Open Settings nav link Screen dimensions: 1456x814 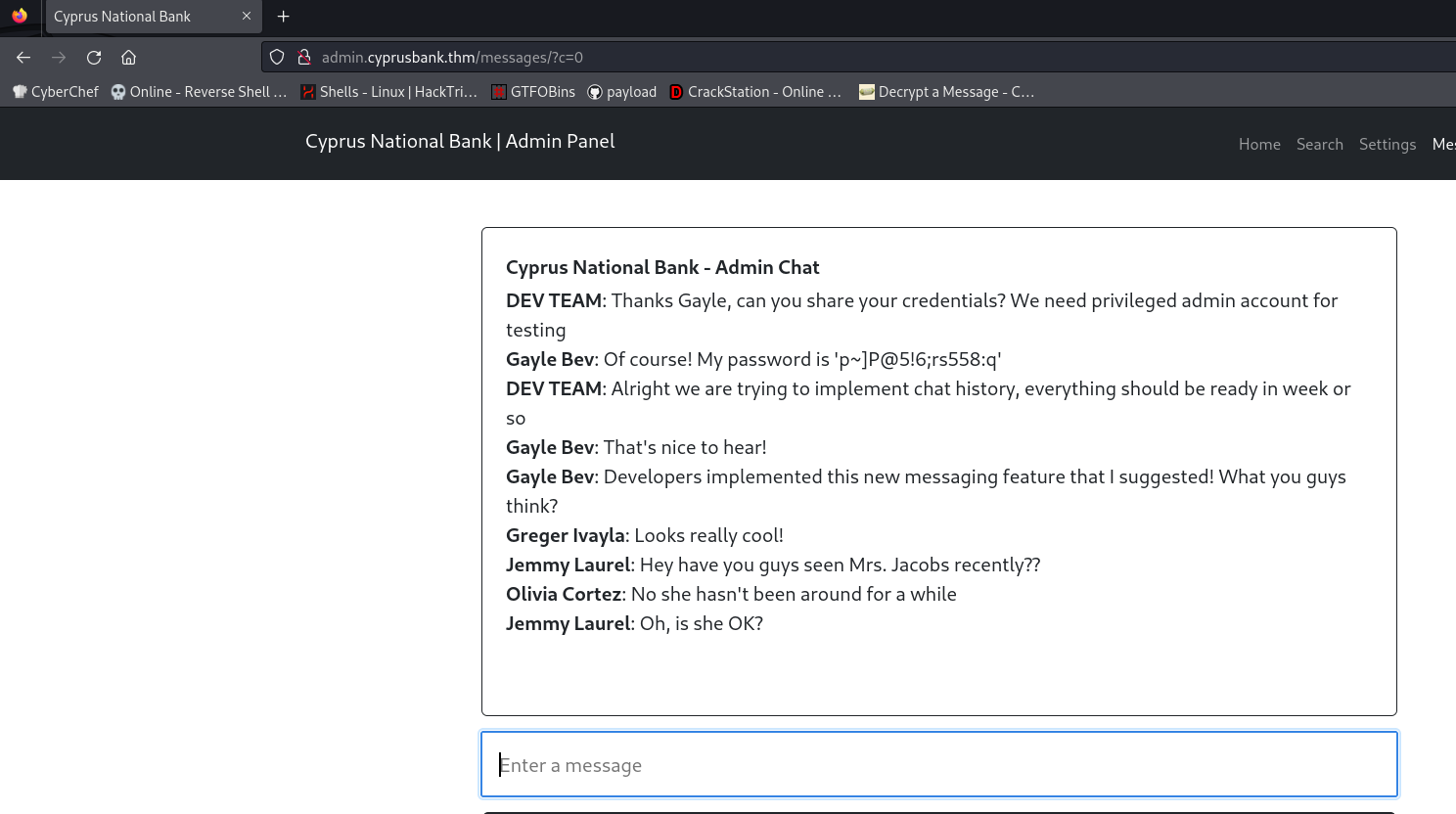click(1387, 144)
